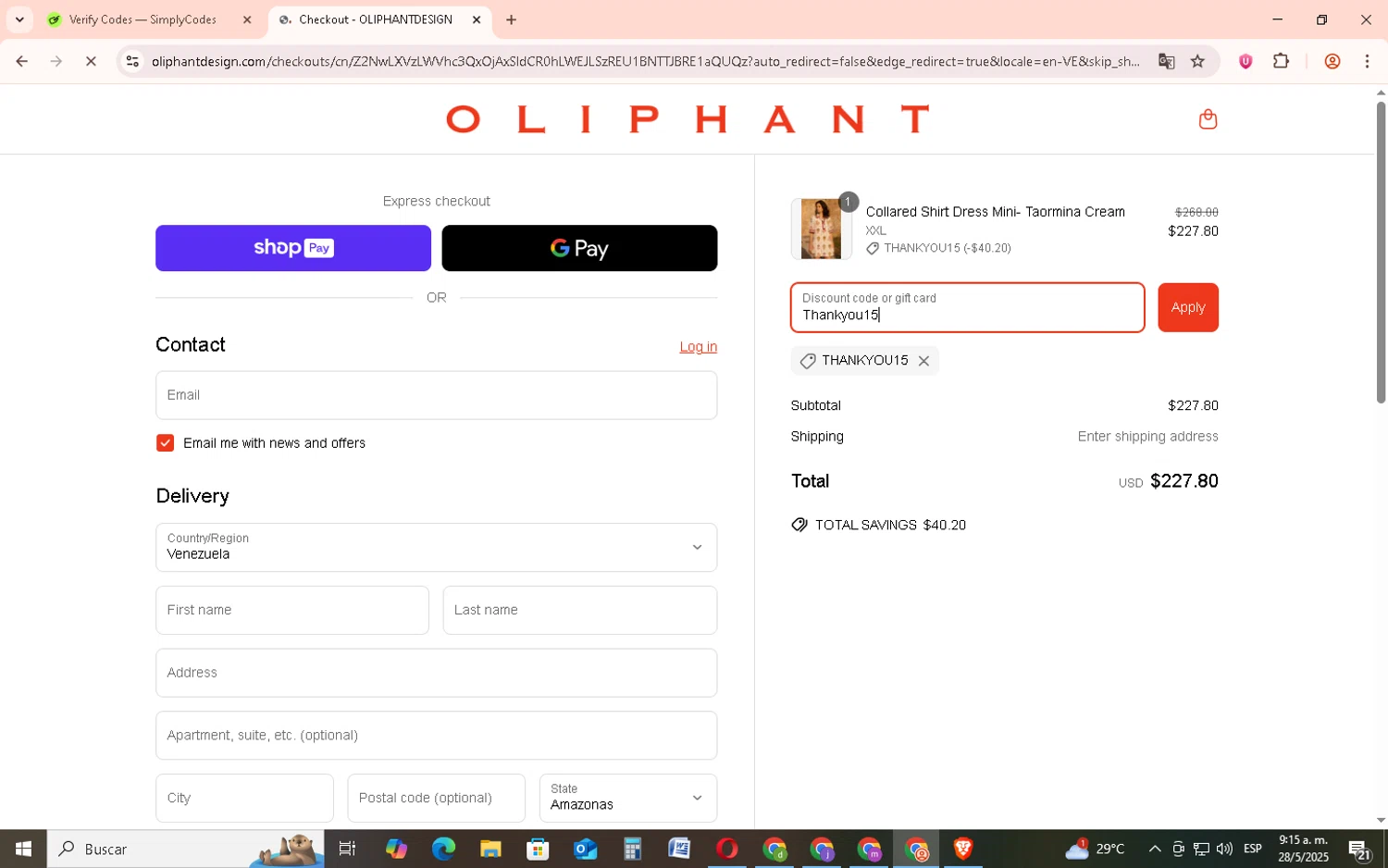Image resolution: width=1388 pixels, height=868 pixels.
Task: Click the address bar URL
Action: coord(645,61)
